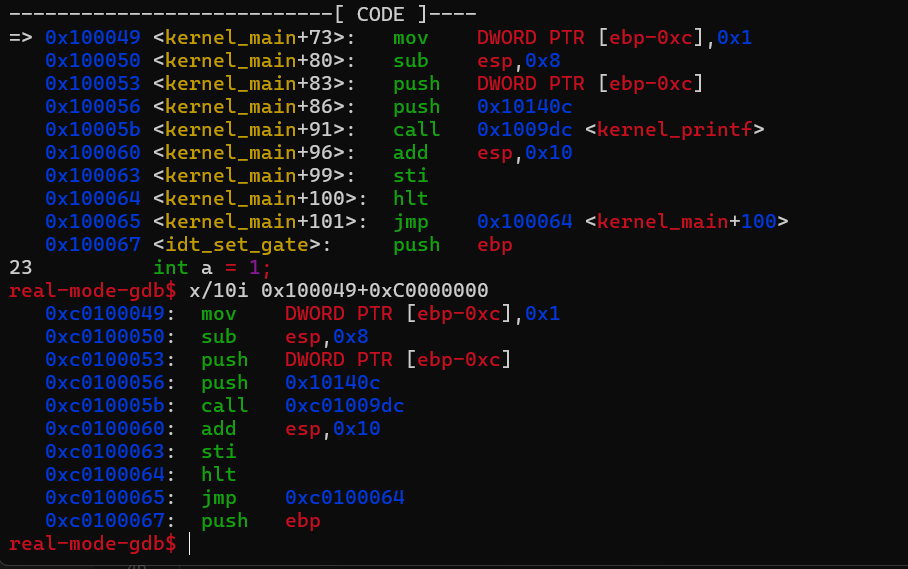Click the hlt instruction at 0xc0100064
Screen dimensions: 908x569
(218, 475)
